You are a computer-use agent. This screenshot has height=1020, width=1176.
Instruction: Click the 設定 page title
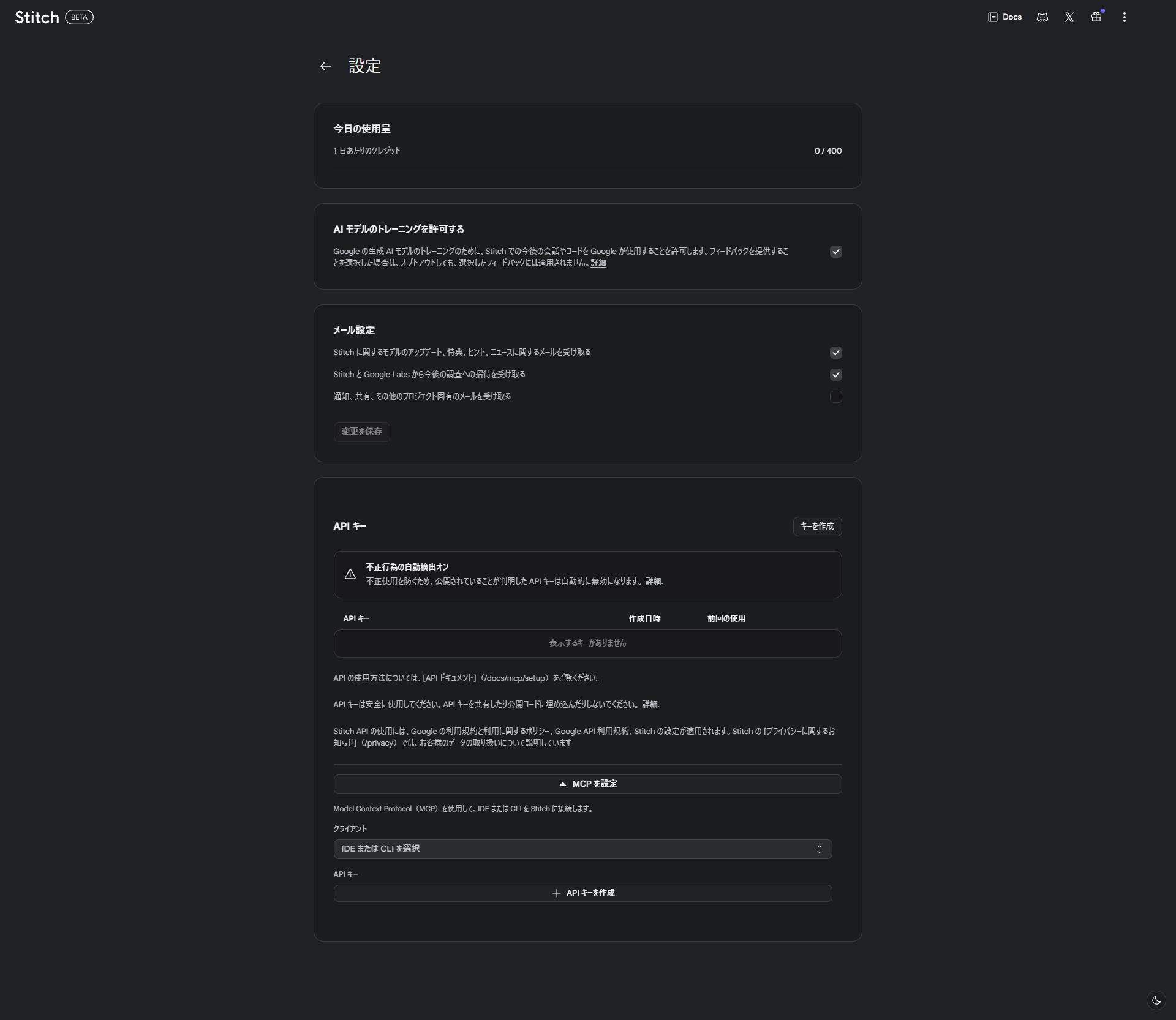coord(365,66)
